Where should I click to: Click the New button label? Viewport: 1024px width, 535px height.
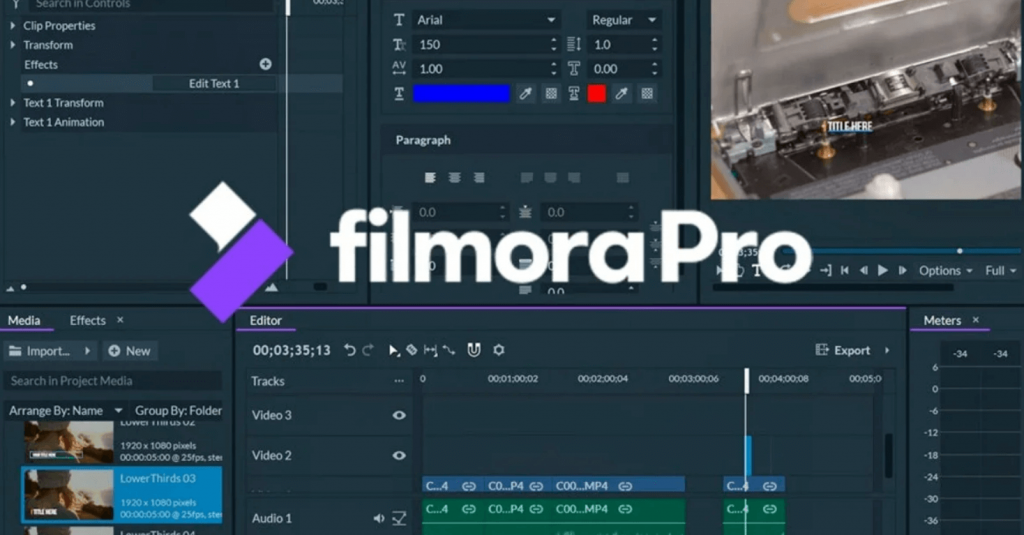coord(138,351)
